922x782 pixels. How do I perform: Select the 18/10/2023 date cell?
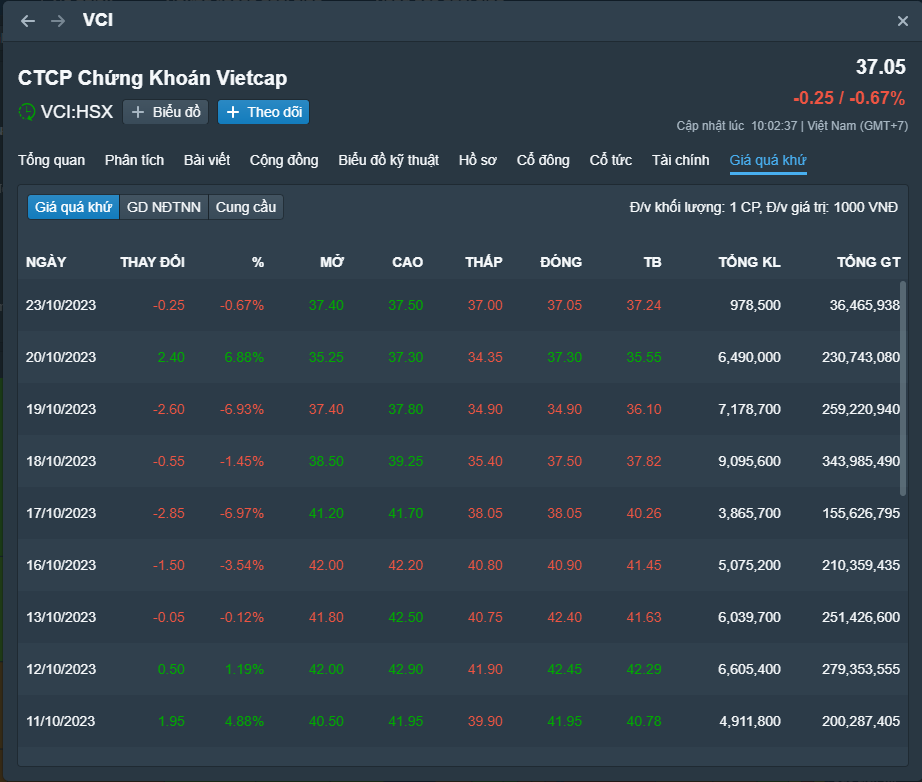point(61,461)
